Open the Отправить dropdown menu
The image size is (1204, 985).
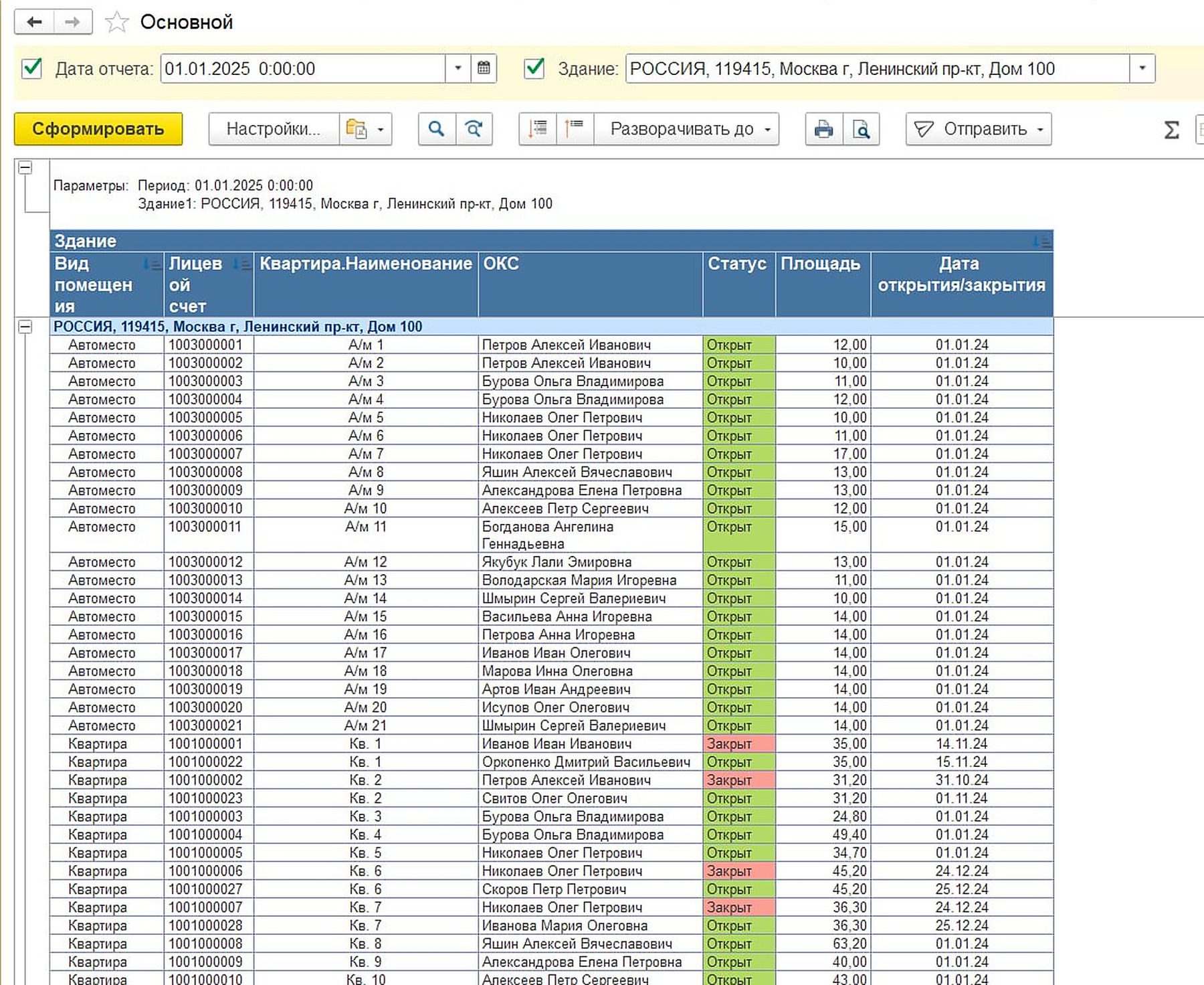click(979, 128)
